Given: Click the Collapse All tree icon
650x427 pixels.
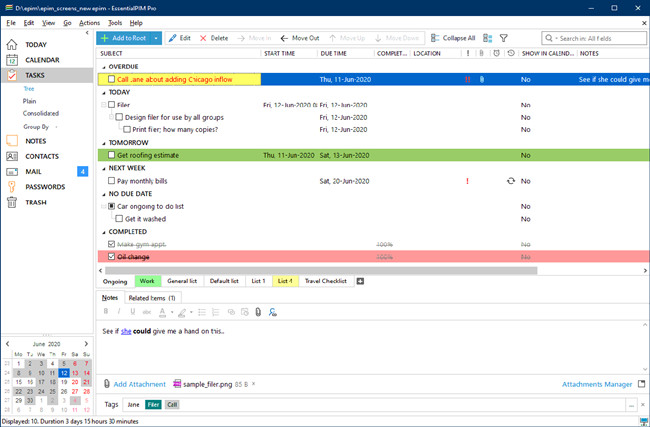Looking at the screenshot, I should 435,38.
